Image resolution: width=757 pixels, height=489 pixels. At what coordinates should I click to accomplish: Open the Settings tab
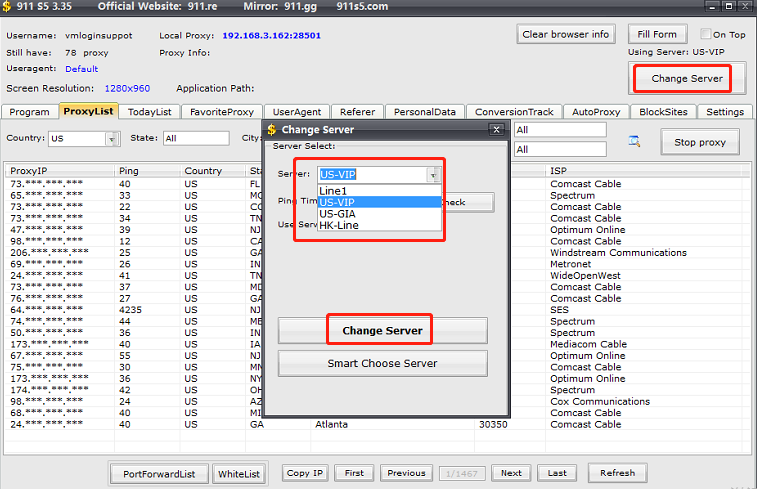pos(725,112)
